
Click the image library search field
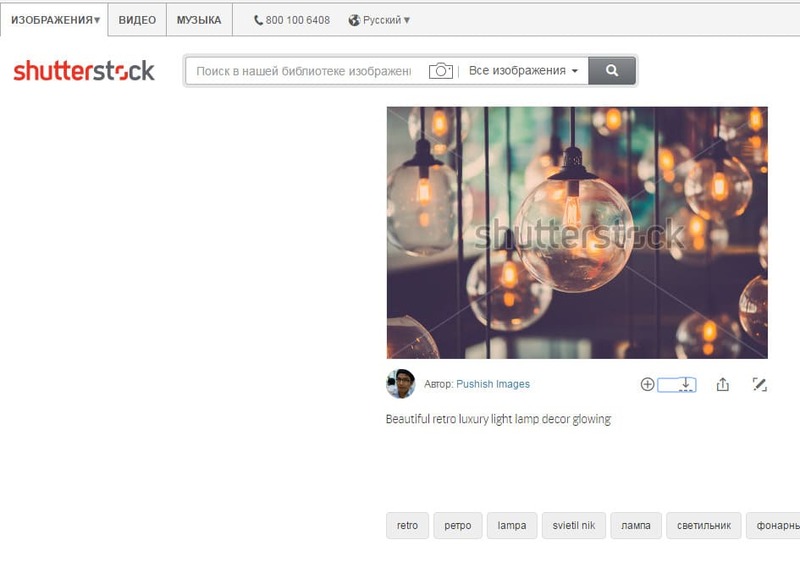[x=304, y=70]
